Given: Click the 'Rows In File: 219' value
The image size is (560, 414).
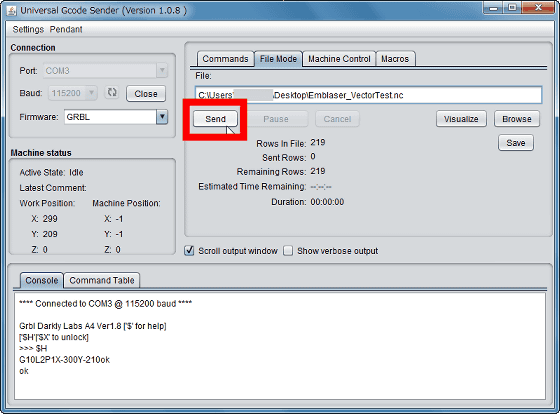Looking at the screenshot, I should [318, 143].
